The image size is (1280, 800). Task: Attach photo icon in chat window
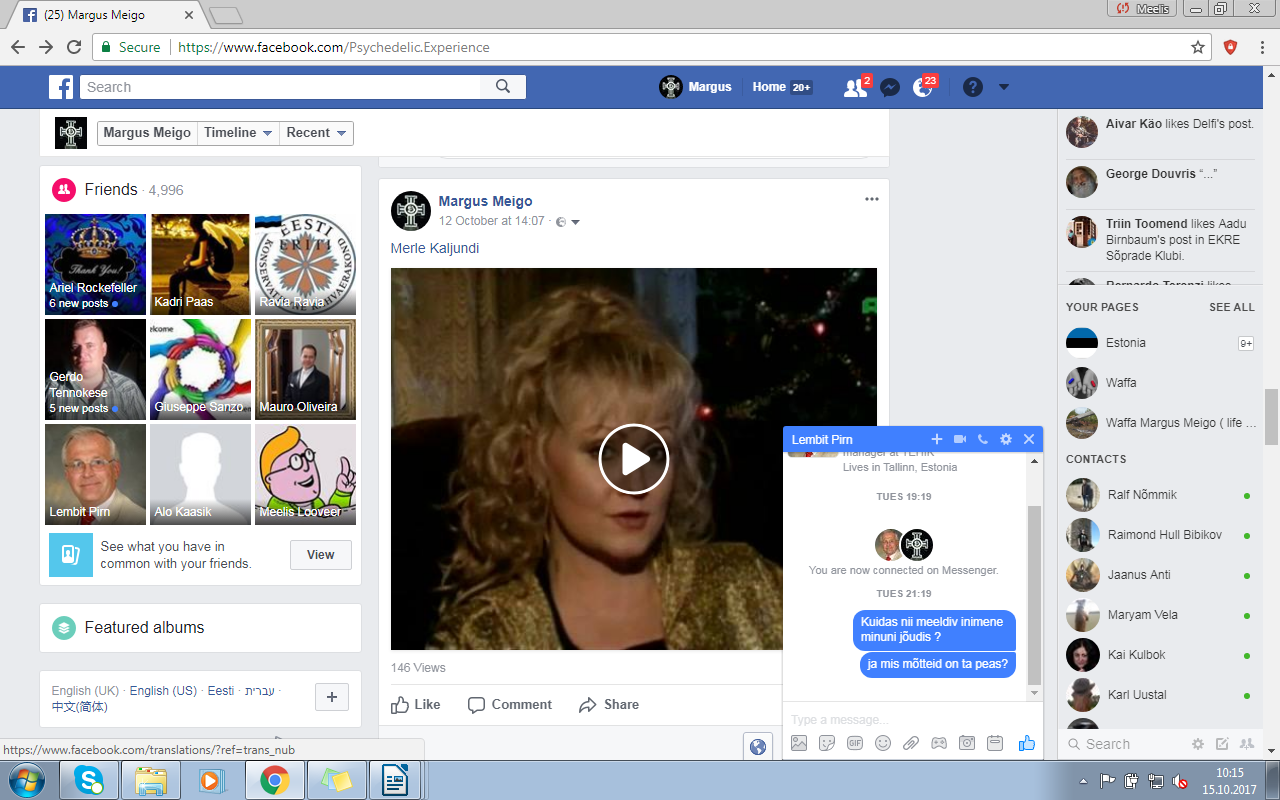798,743
